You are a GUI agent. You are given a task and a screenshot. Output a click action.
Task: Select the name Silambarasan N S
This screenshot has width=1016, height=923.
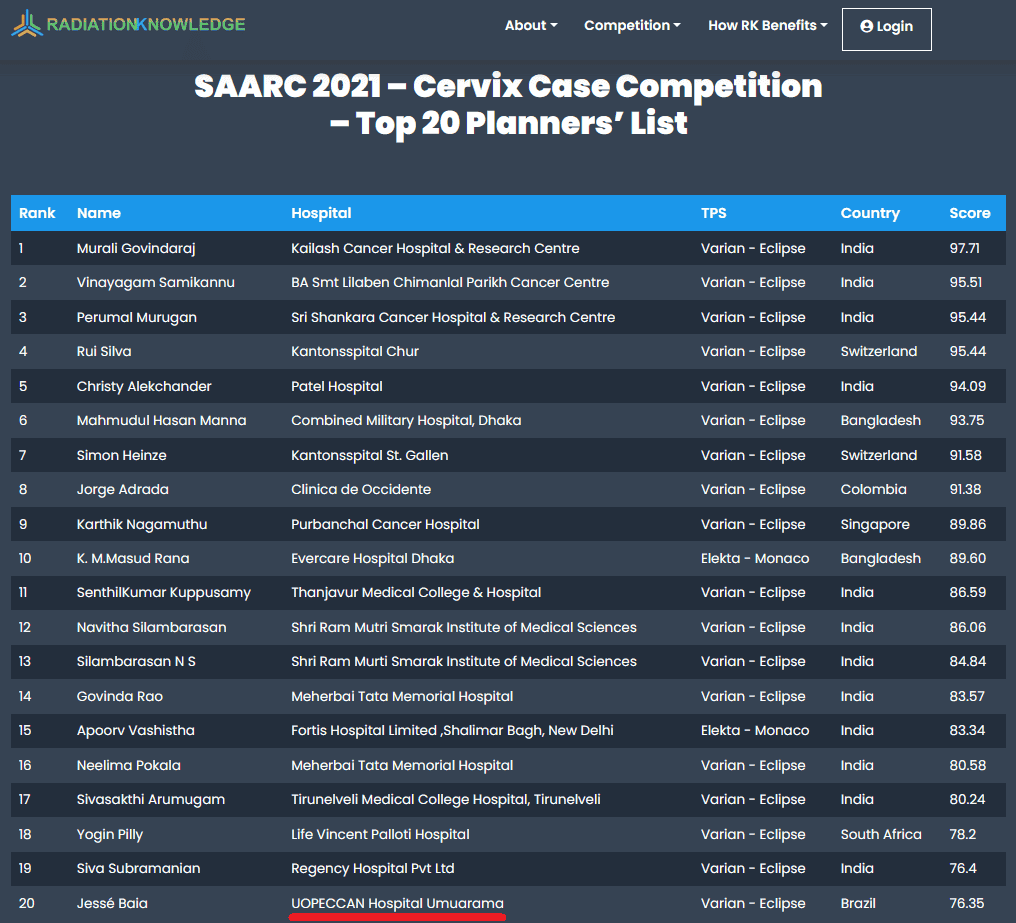coord(136,662)
